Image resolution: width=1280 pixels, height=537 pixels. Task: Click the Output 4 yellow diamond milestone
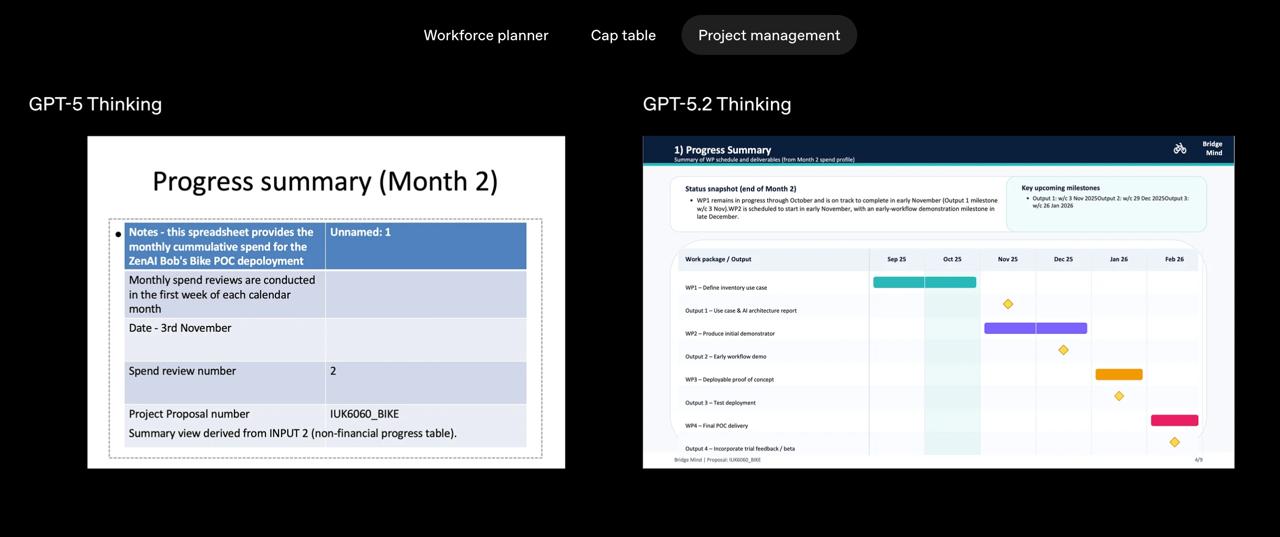click(1174, 442)
